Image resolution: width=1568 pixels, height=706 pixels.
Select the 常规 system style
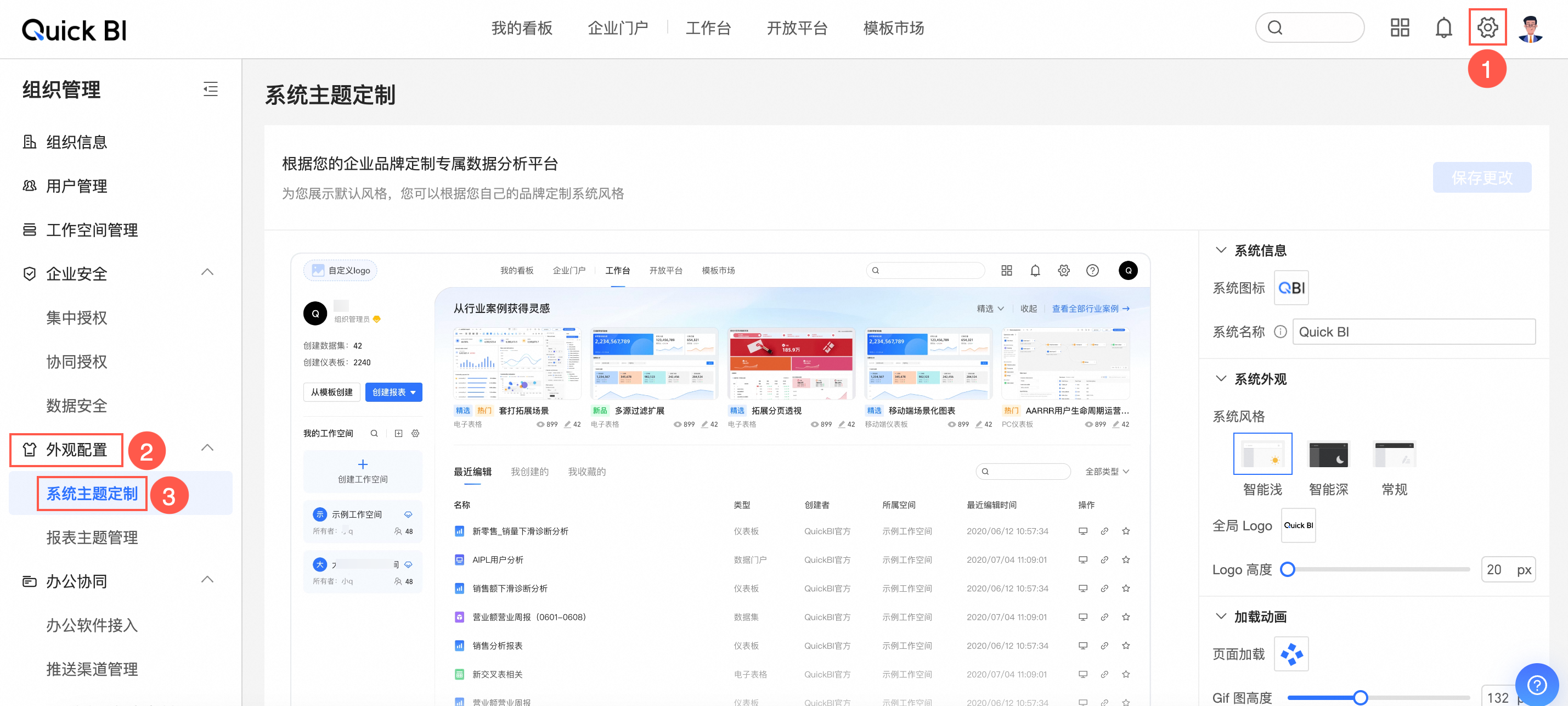pyautogui.click(x=1394, y=454)
